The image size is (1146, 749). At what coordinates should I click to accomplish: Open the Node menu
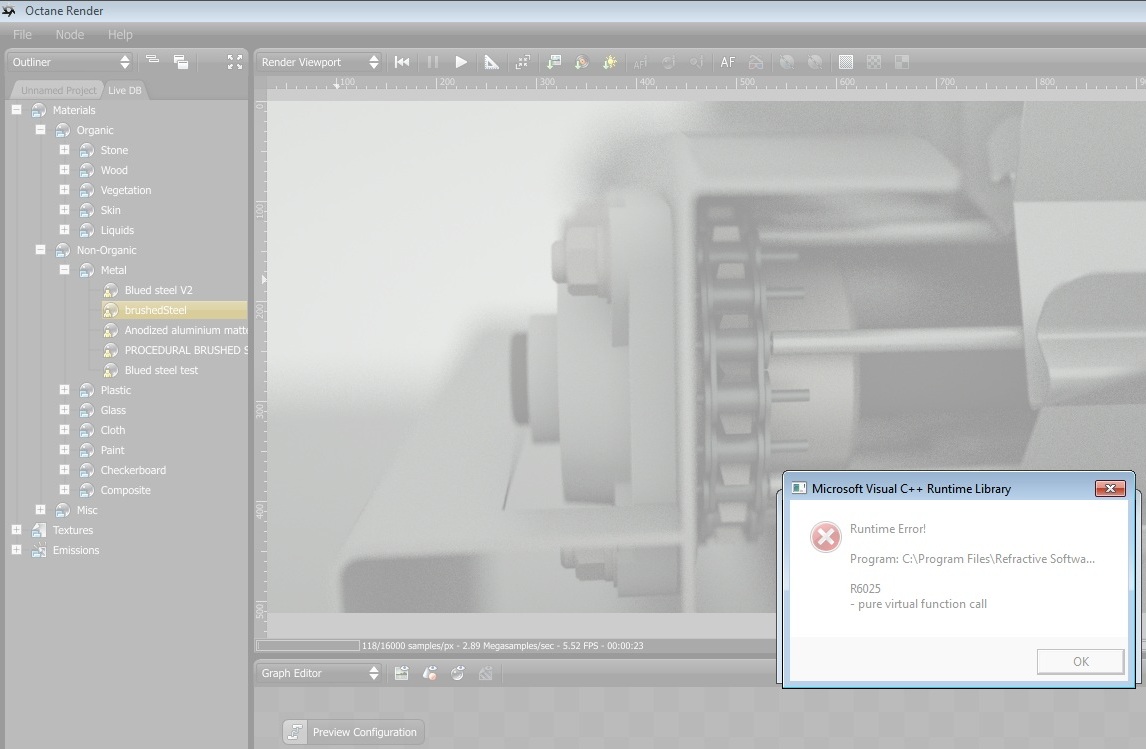click(69, 34)
